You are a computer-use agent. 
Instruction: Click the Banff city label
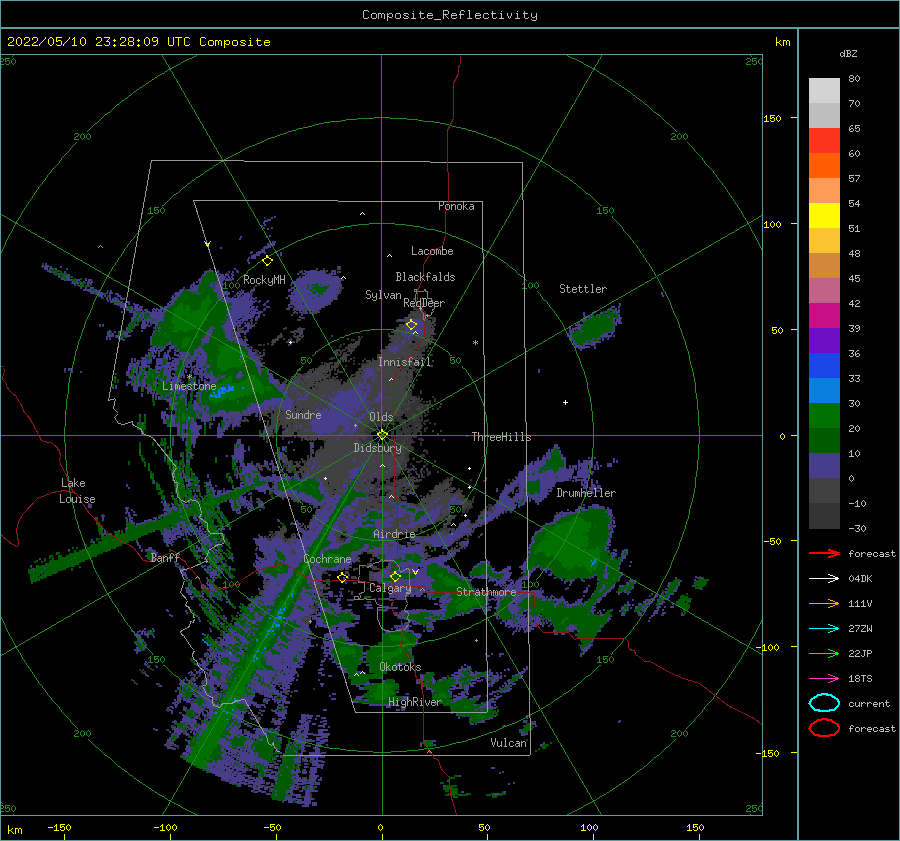click(165, 557)
